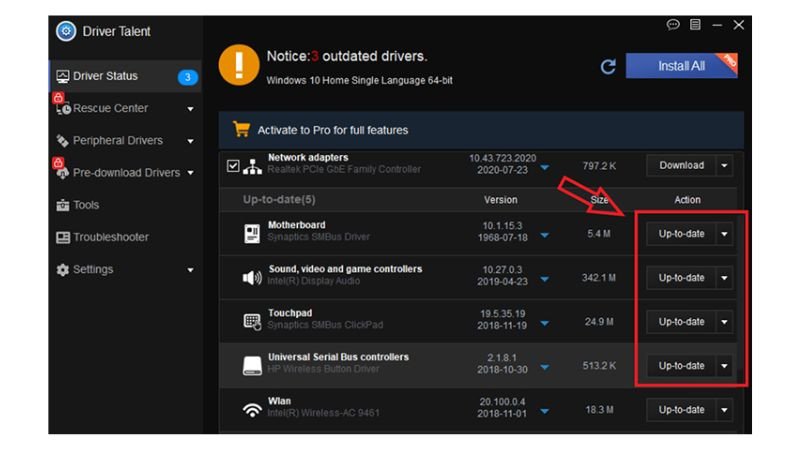Open the Sound controllers Up-to-date dropdown arrow
The image size is (800, 450).
(x=724, y=278)
